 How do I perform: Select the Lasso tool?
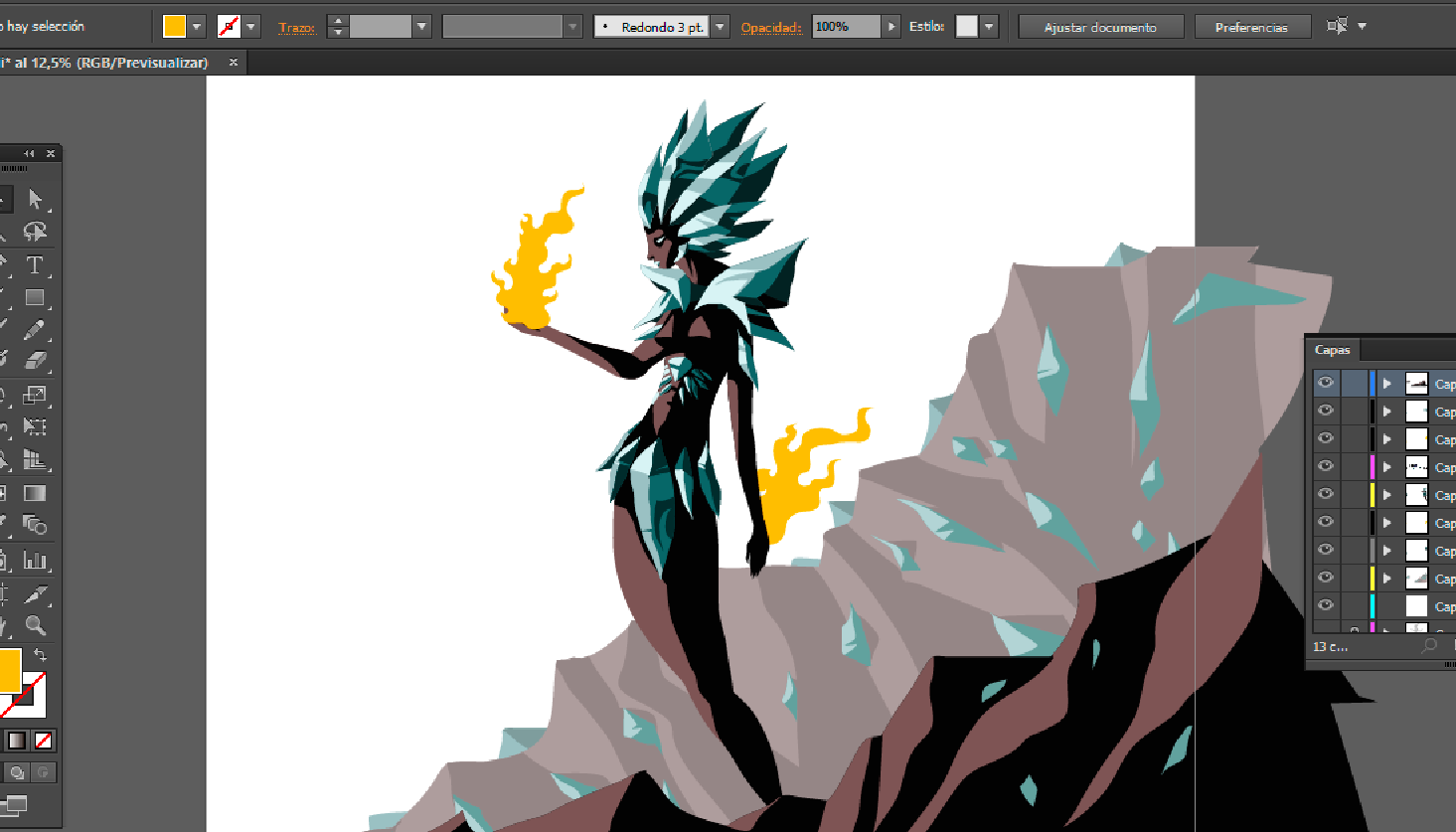35,232
